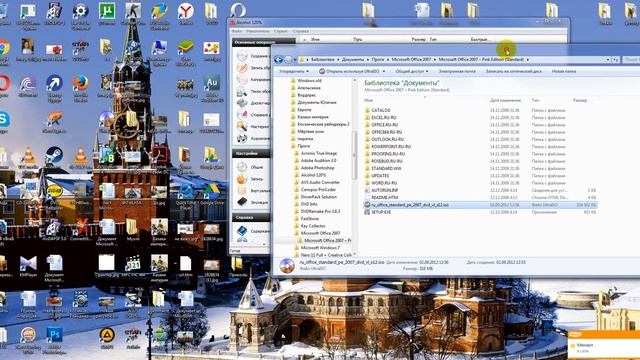Click Новая папка toolbar button

564,71
